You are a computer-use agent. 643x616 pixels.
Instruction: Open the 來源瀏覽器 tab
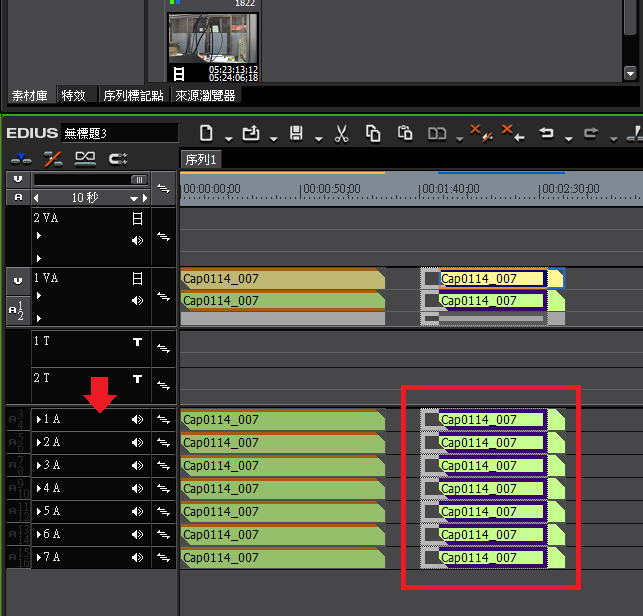coord(206,96)
